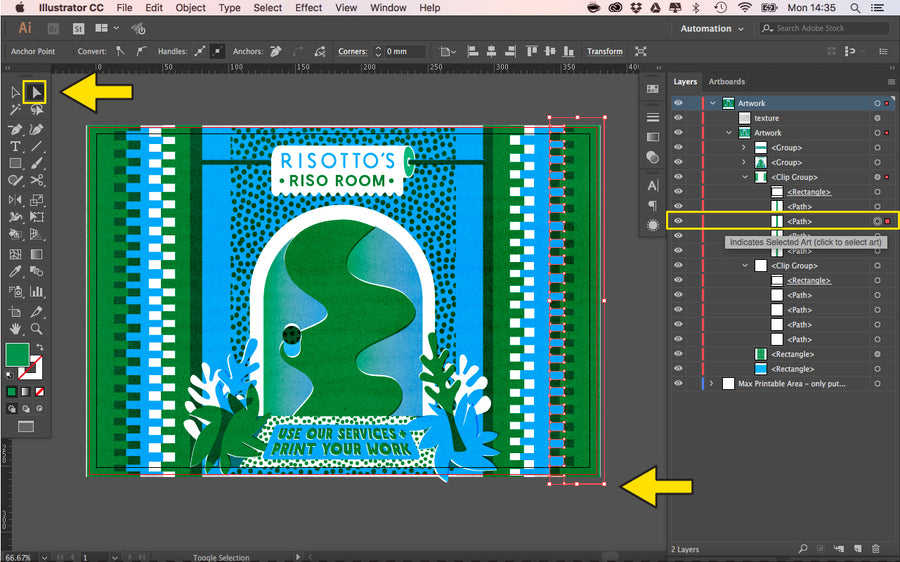Image resolution: width=900 pixels, height=562 pixels.
Task: Open the Effect menu
Action: [x=308, y=8]
